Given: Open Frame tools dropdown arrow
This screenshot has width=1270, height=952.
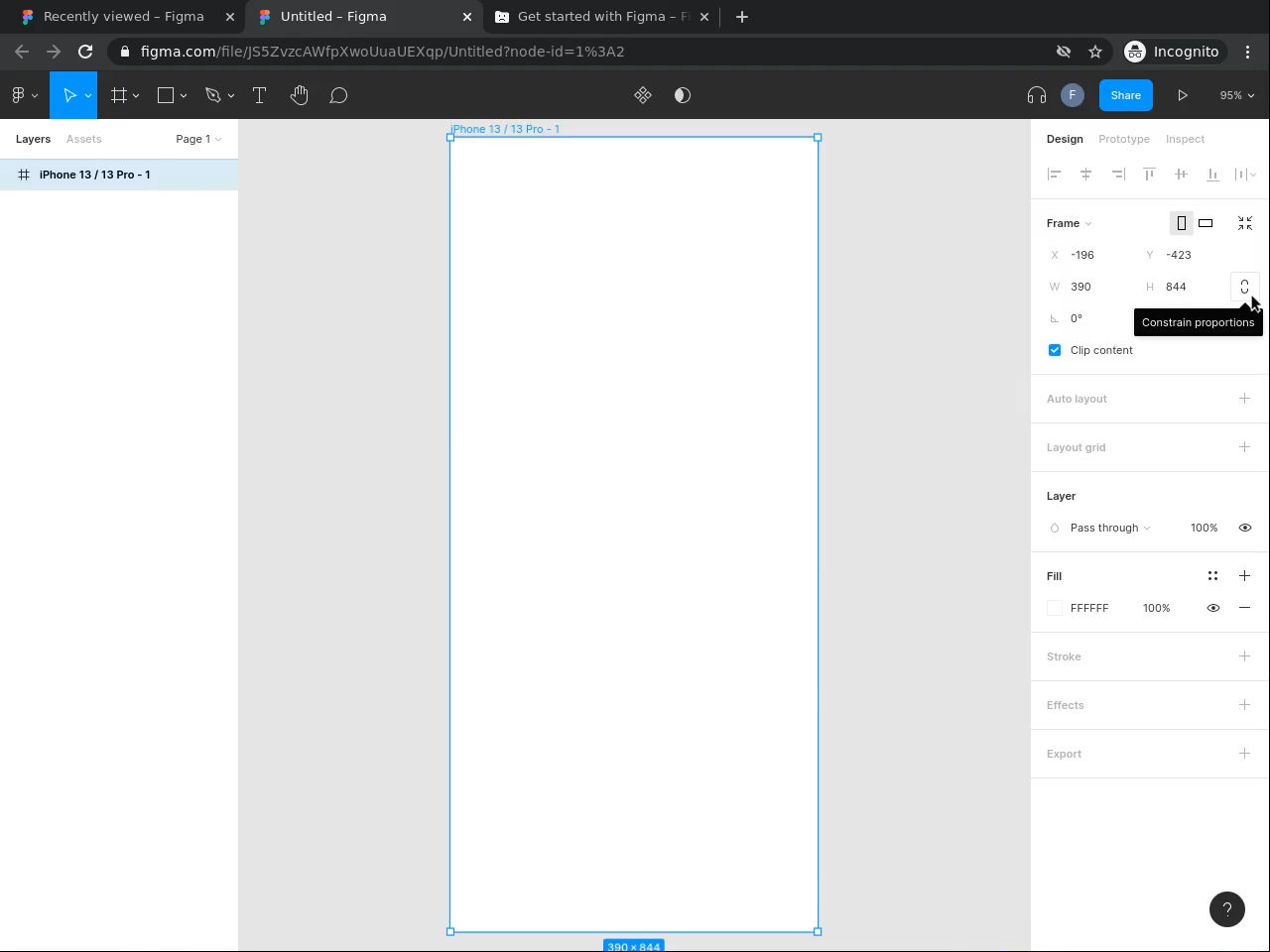Looking at the screenshot, I should 136,96.
